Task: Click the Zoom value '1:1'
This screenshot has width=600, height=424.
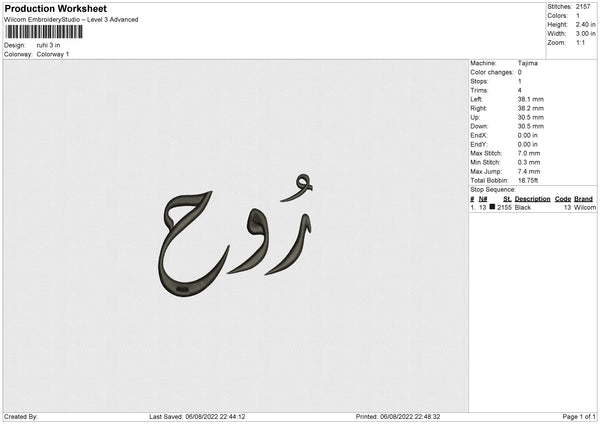Action: tap(580, 42)
